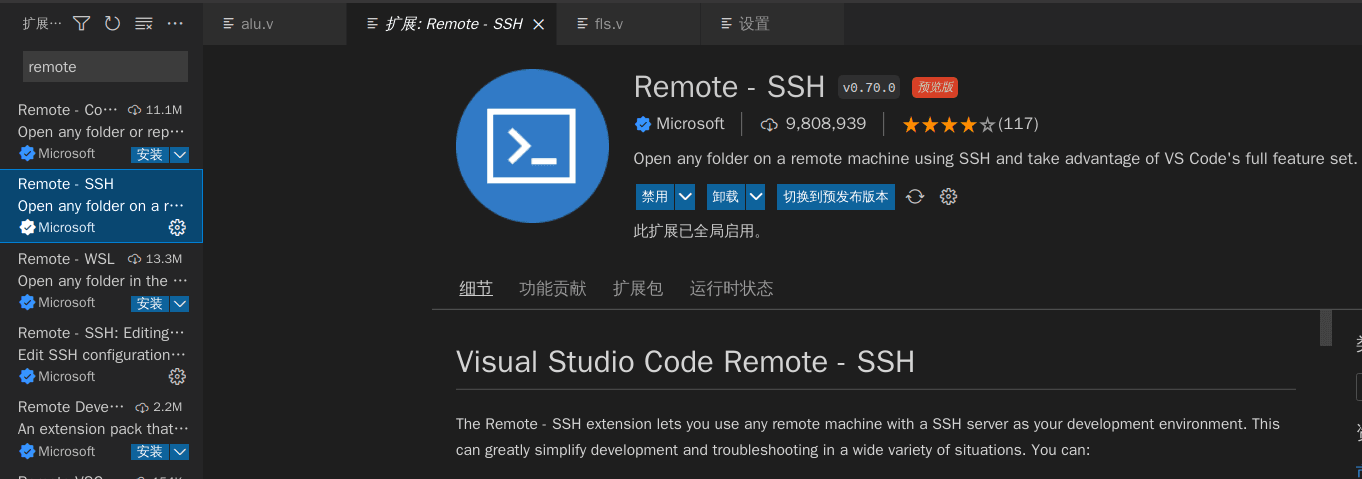Click the Remote Development 2.2M download count
This screenshot has height=479, width=1362.
point(159,407)
